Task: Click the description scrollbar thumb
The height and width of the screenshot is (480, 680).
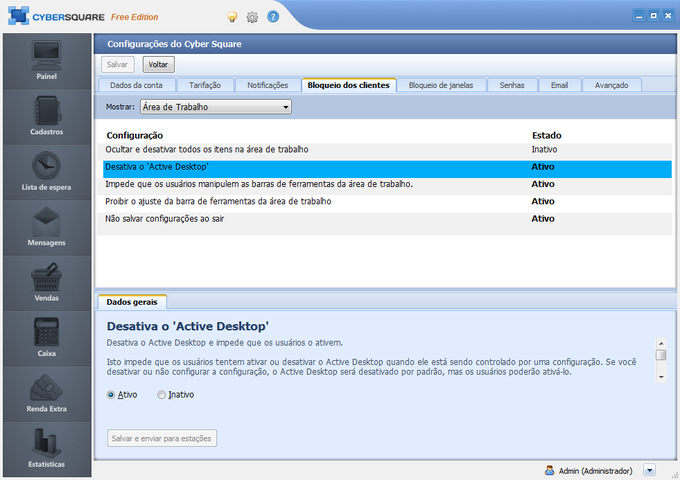Action: tap(661, 355)
